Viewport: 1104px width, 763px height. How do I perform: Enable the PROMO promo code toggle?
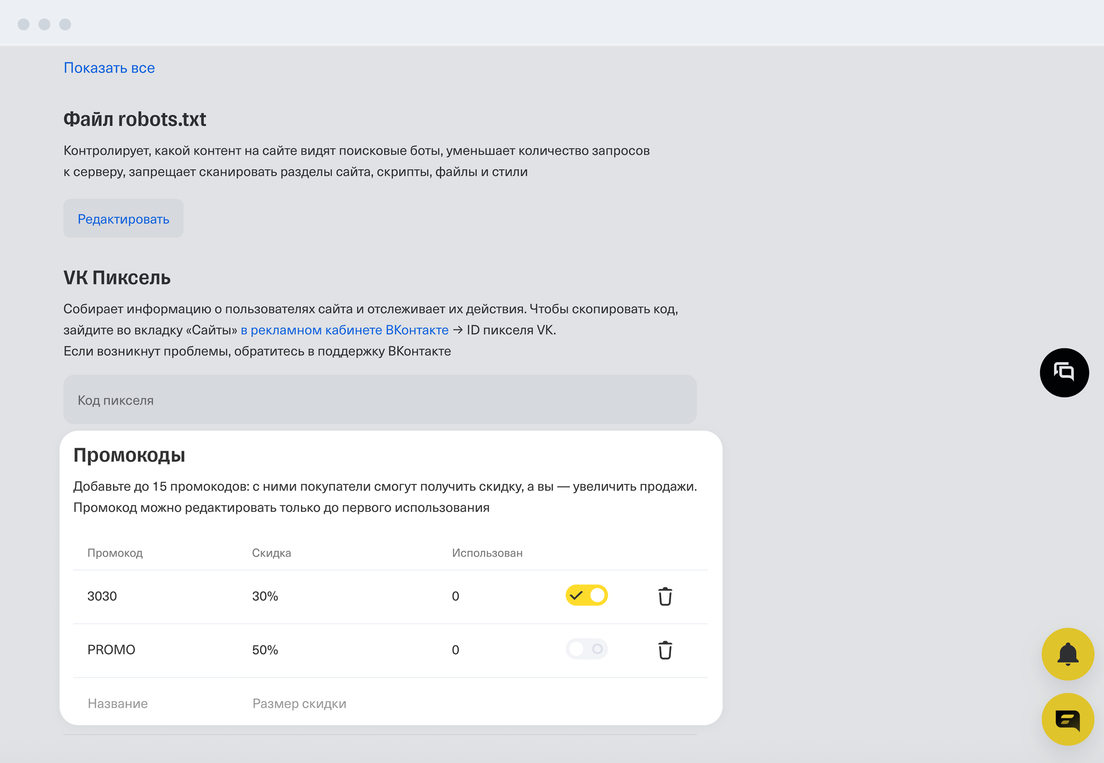pos(587,649)
